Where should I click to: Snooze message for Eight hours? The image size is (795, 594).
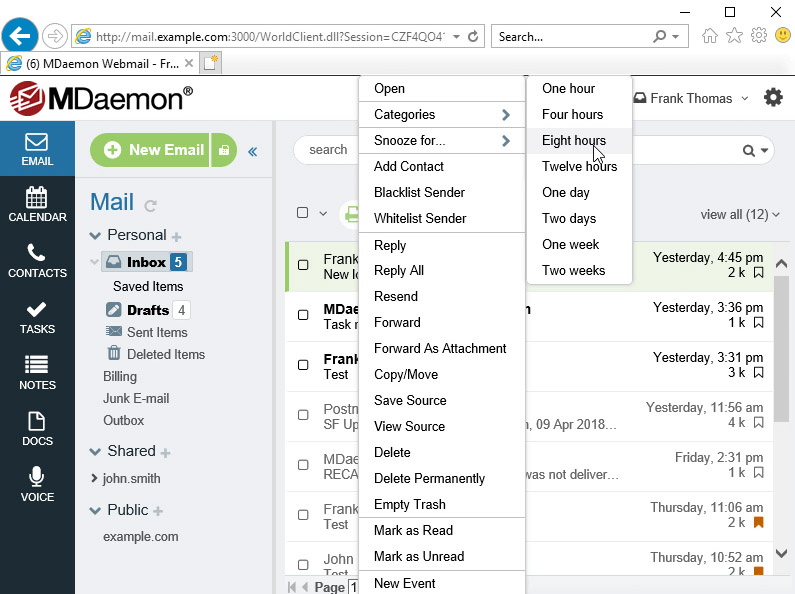pyautogui.click(x=580, y=140)
